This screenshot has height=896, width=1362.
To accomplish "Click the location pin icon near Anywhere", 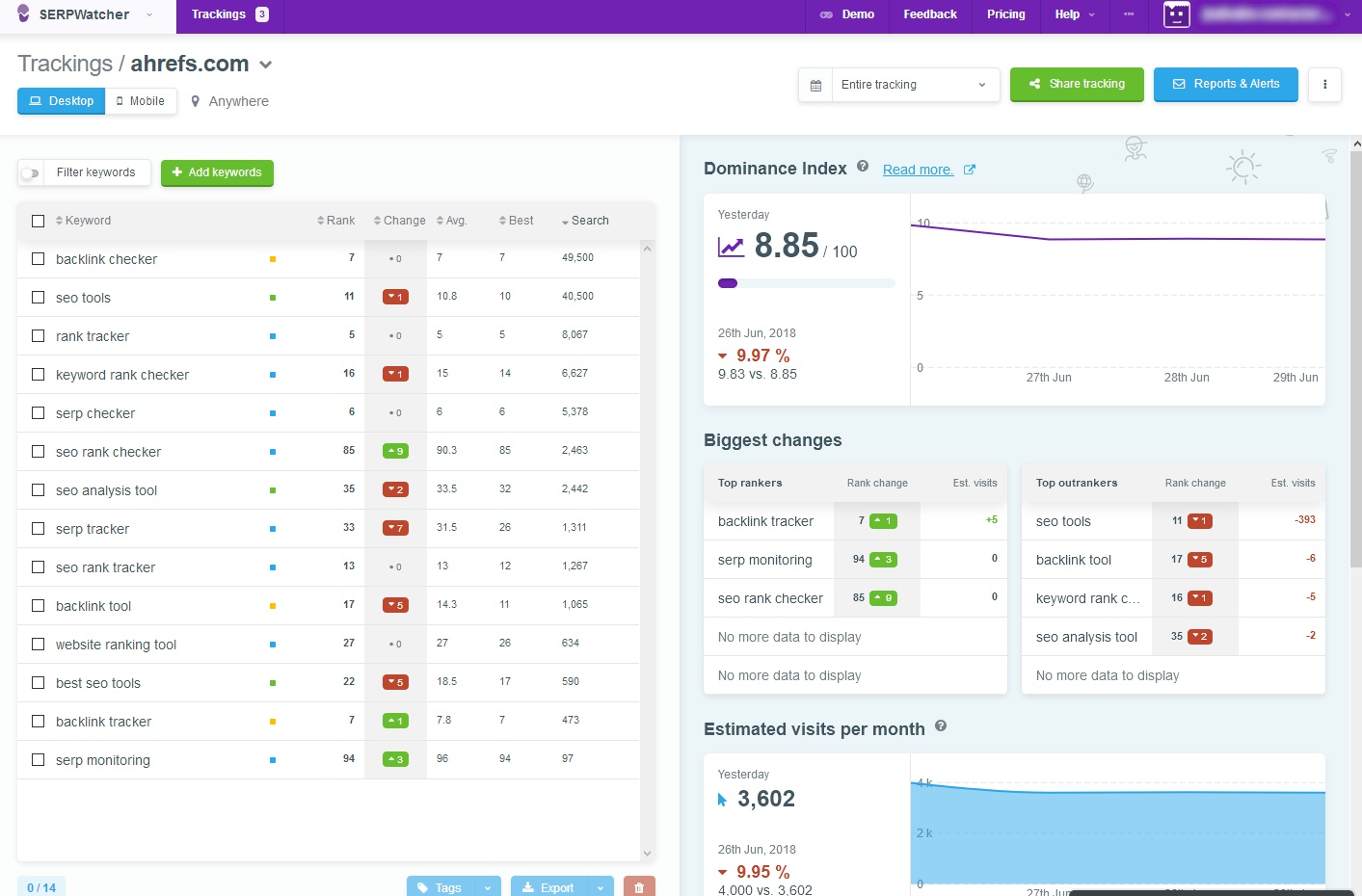I will (196, 101).
